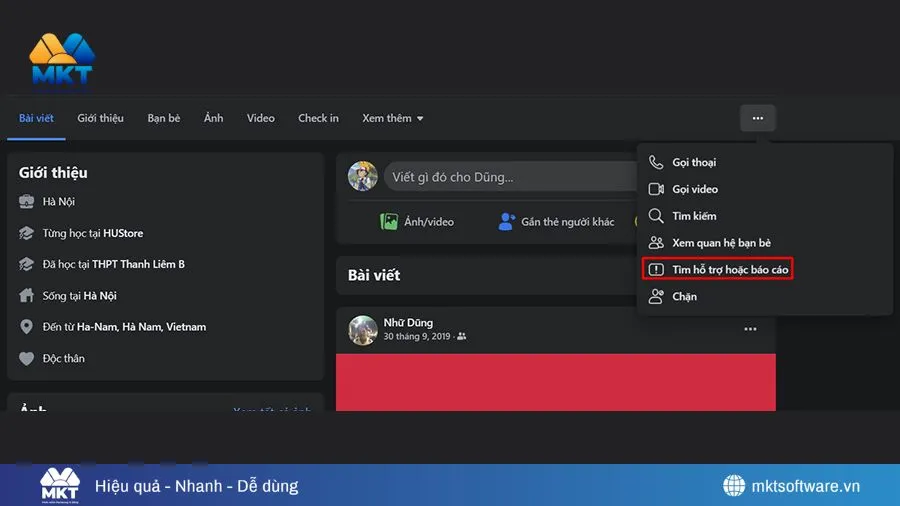Open the Ảnh tab
The width and height of the screenshot is (900, 506).
(214, 118)
